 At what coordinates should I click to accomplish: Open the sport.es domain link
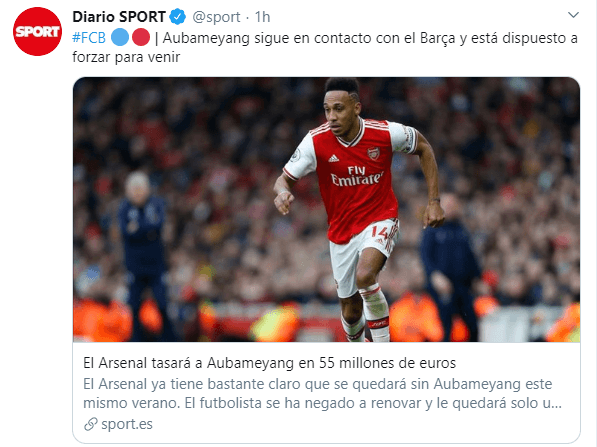(127, 424)
